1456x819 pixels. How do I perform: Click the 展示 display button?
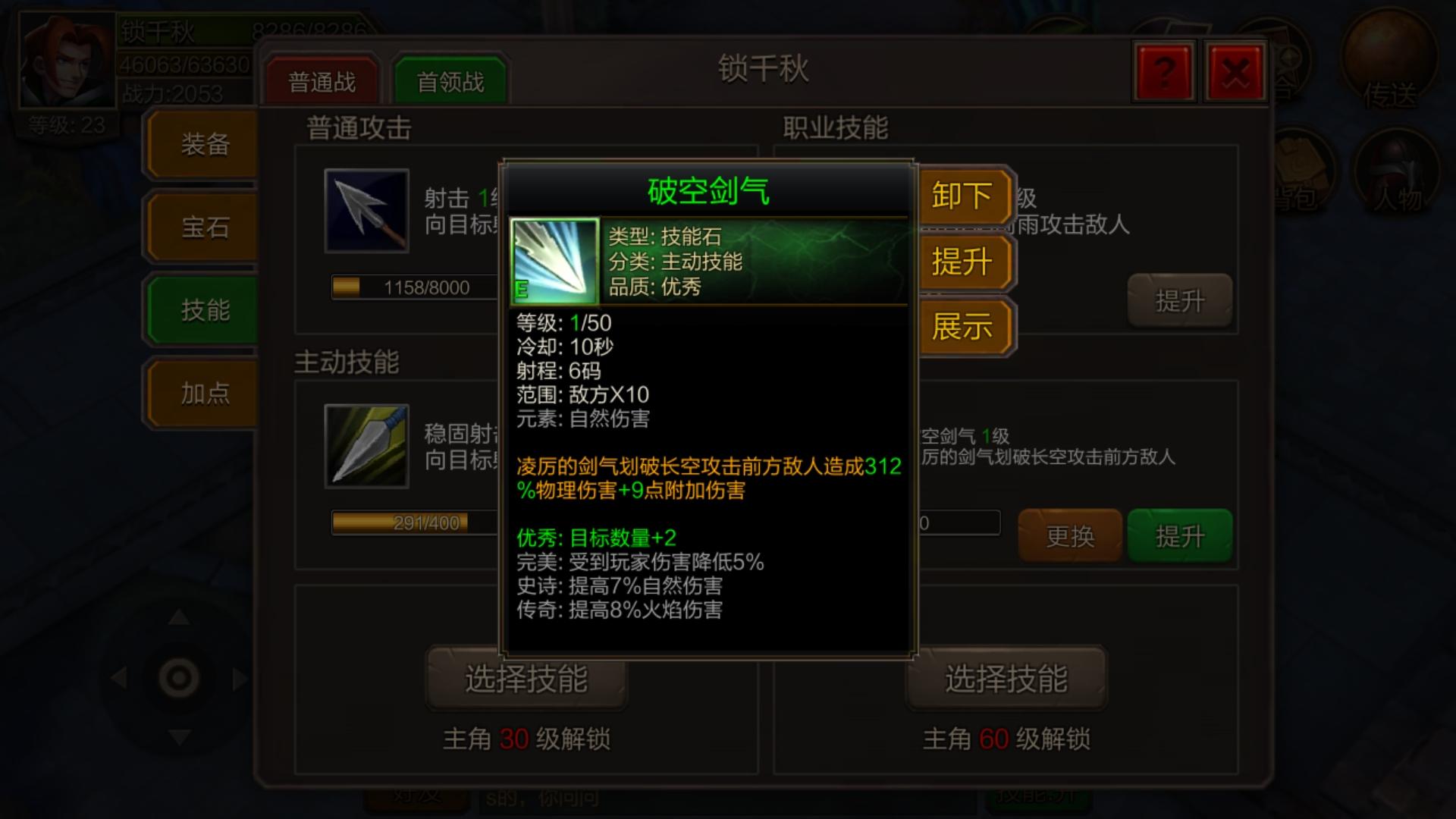(963, 328)
